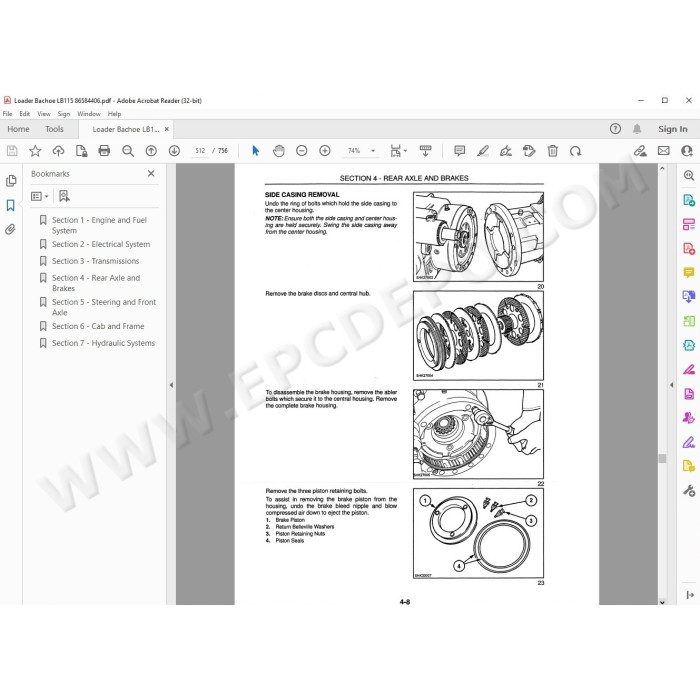Open the Edit menu
The height and width of the screenshot is (700, 700).
(25, 114)
